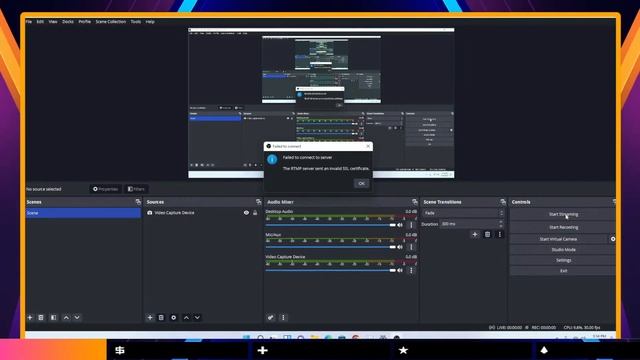
Task: Open the Docks menu
Action: pyautogui.click(x=68, y=22)
